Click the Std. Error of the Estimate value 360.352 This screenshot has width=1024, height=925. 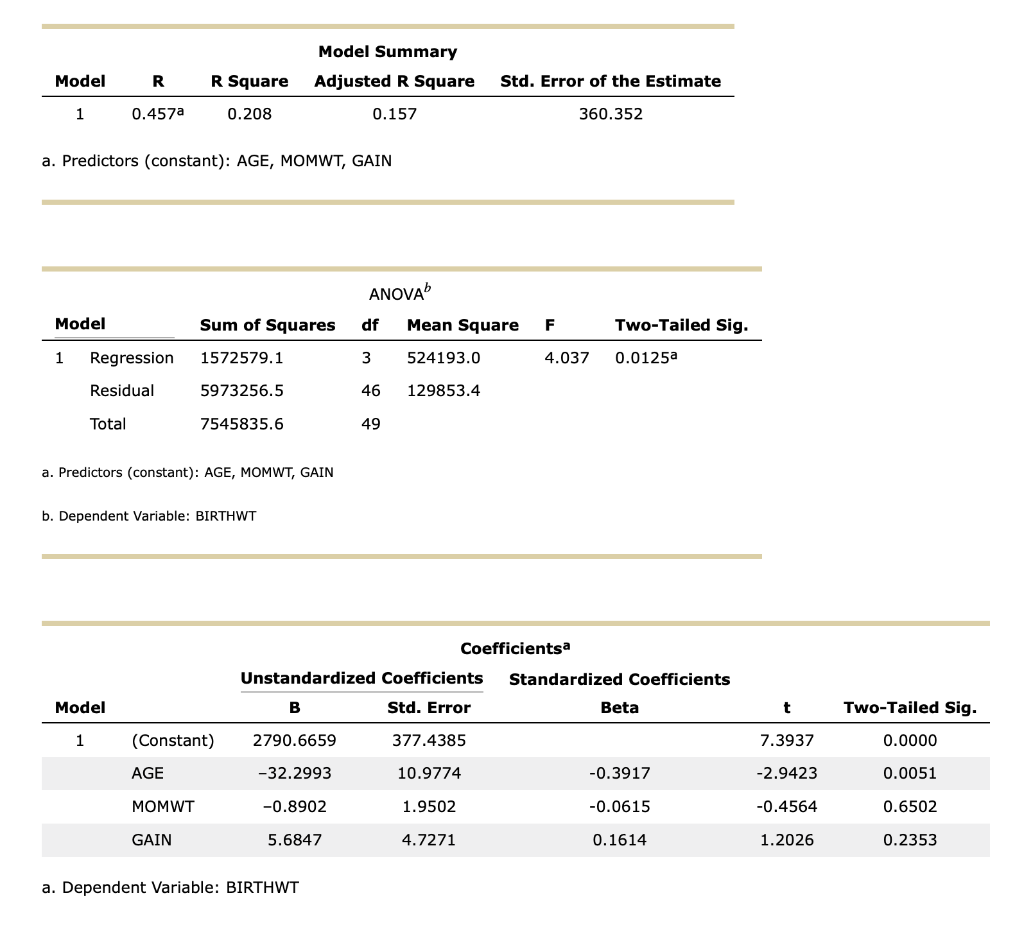[612, 113]
